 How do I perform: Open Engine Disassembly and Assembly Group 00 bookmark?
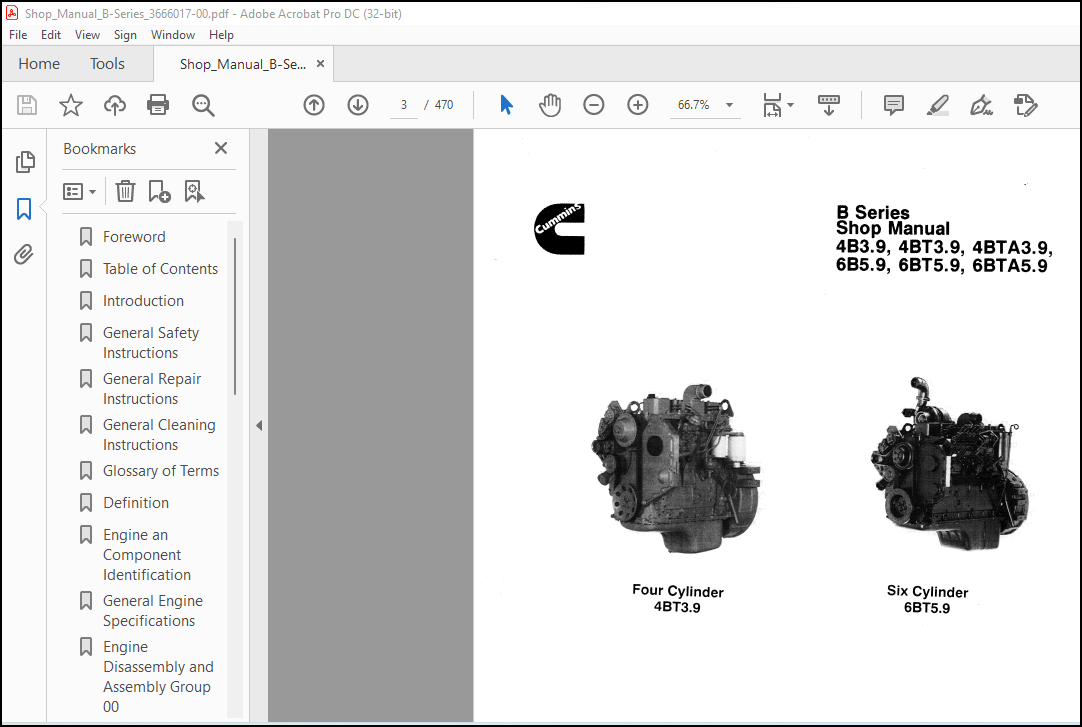(158, 677)
